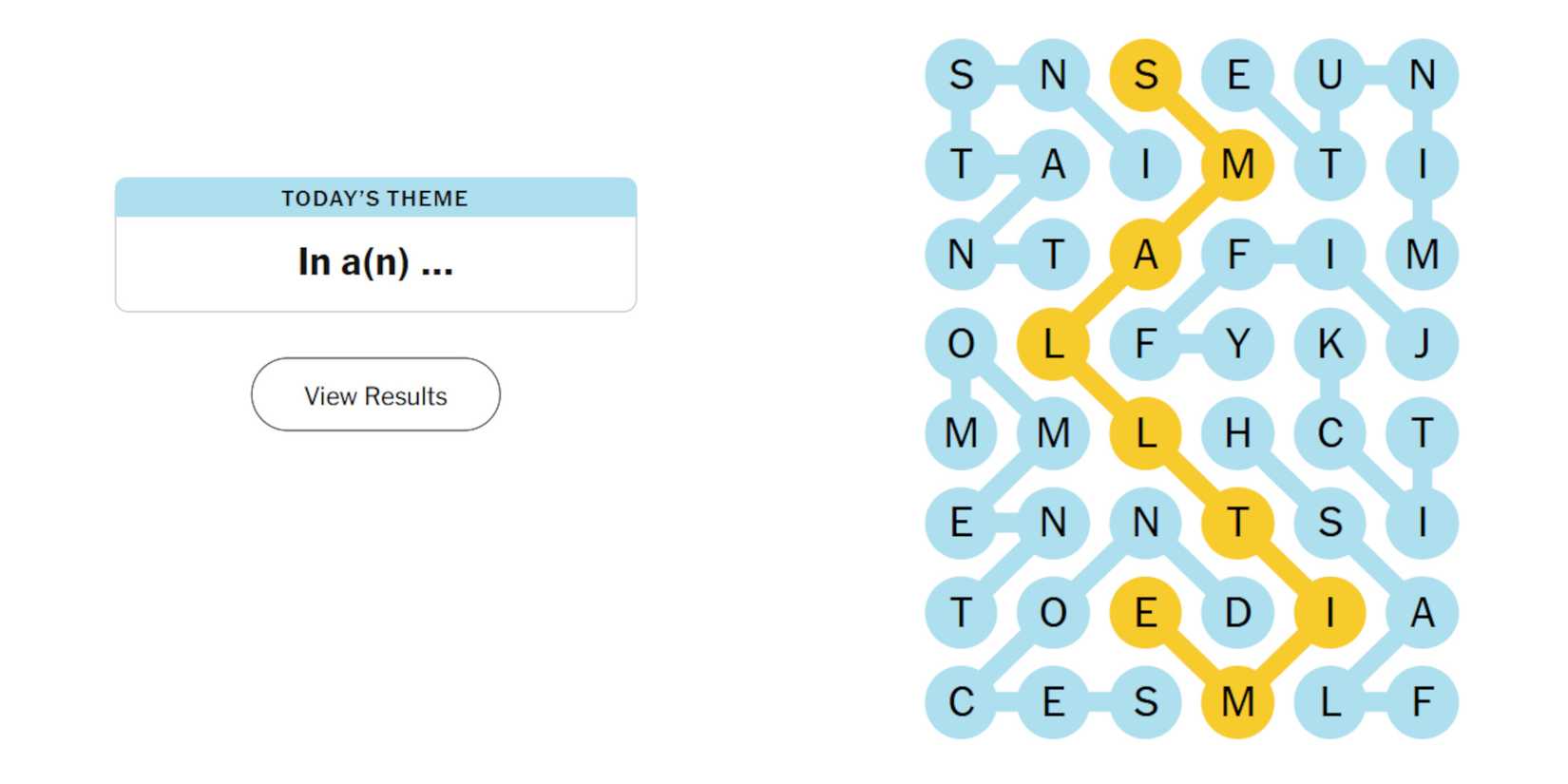Click the yellow L letter in fourth row
The image size is (1568, 784).
click(x=1054, y=345)
